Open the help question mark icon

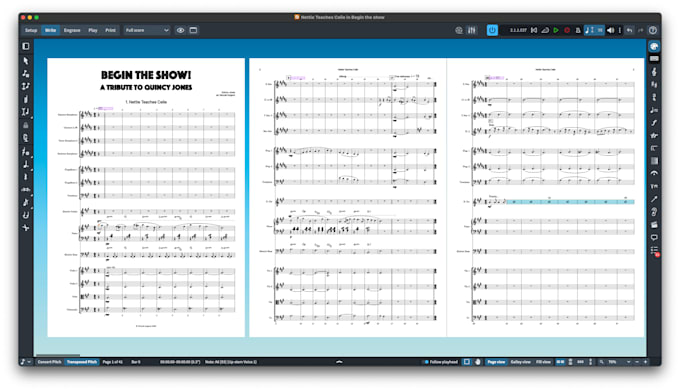tap(653, 30)
